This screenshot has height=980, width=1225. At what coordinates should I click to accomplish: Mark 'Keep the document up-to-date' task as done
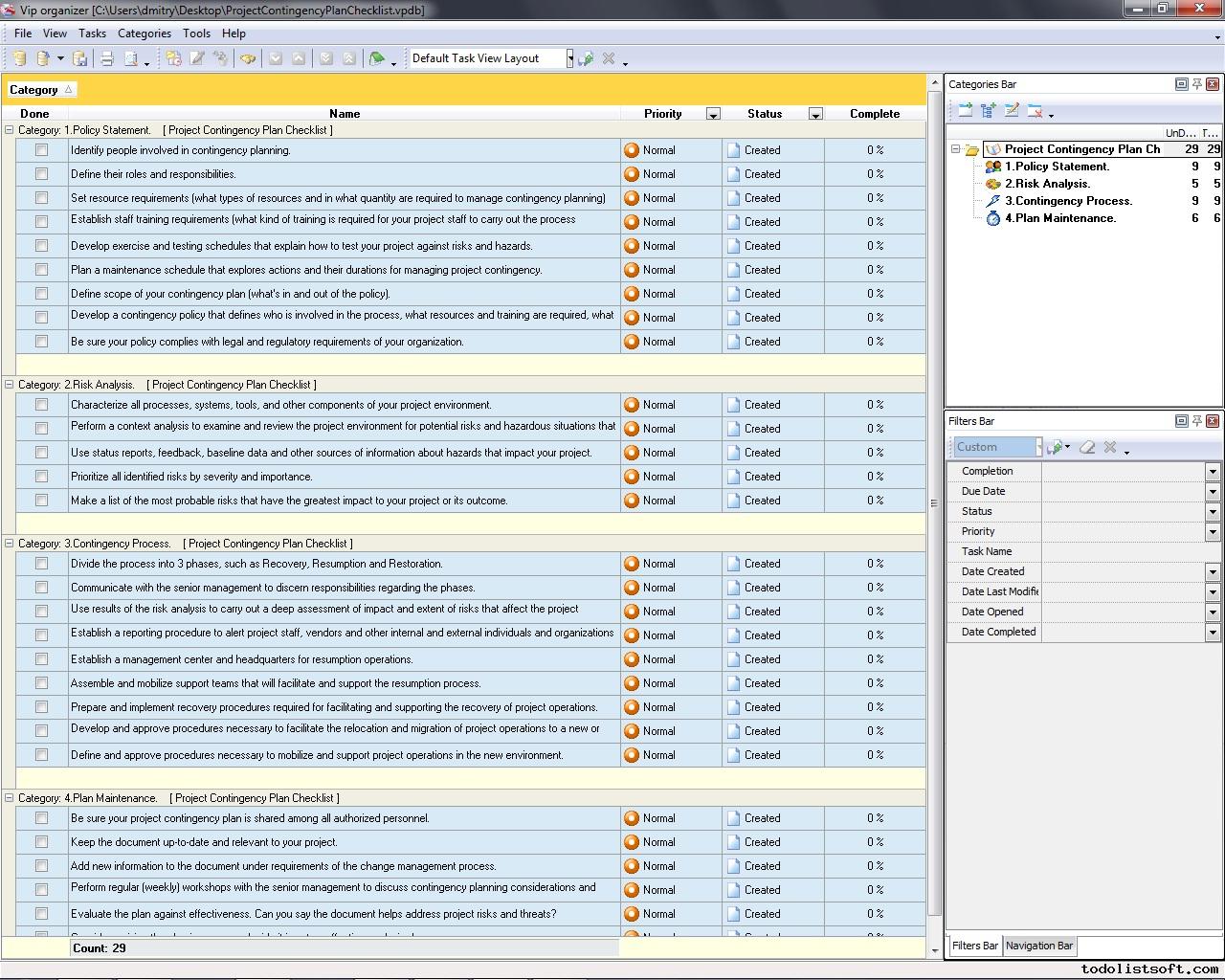41,842
